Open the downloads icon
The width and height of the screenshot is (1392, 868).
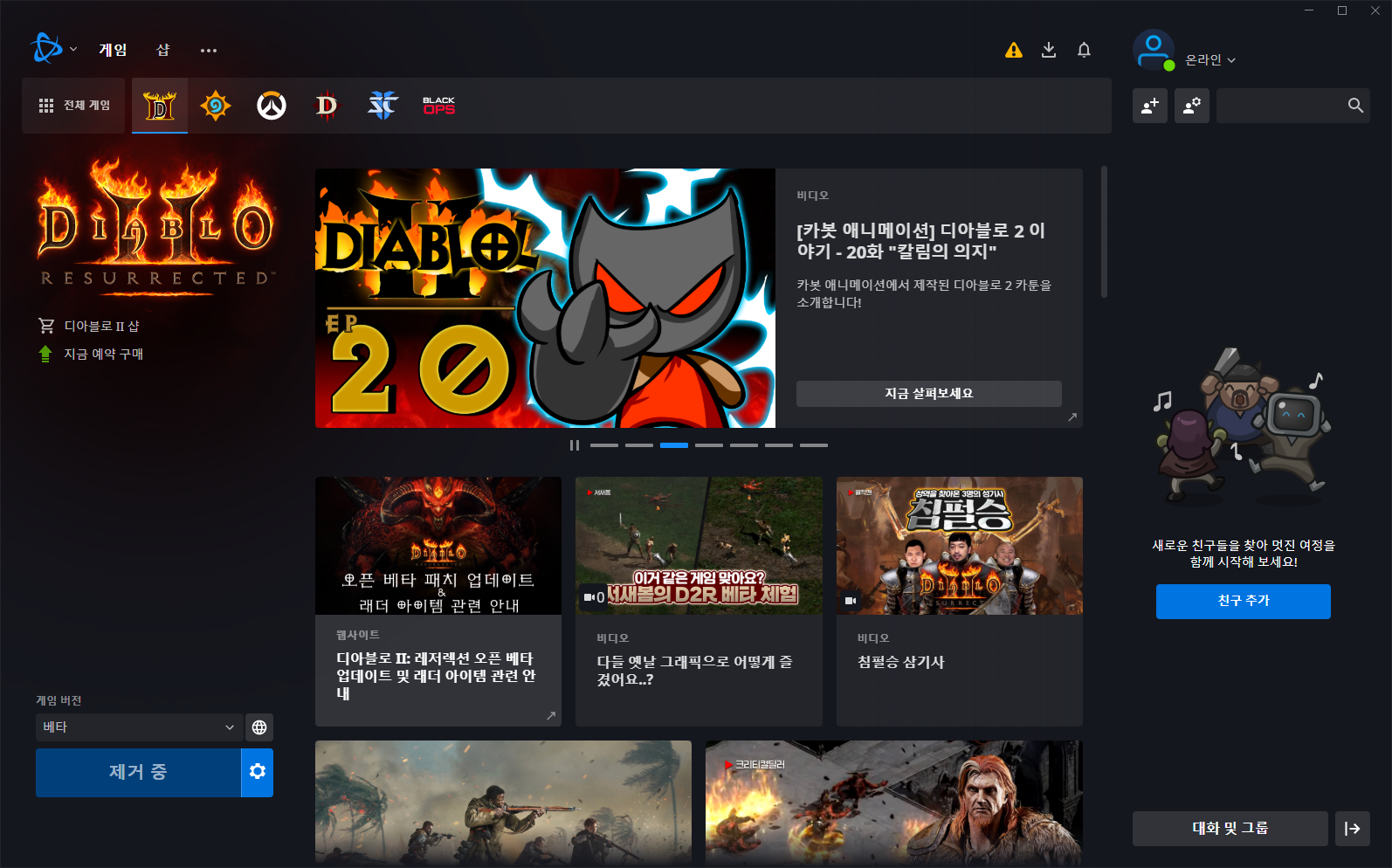tap(1049, 50)
